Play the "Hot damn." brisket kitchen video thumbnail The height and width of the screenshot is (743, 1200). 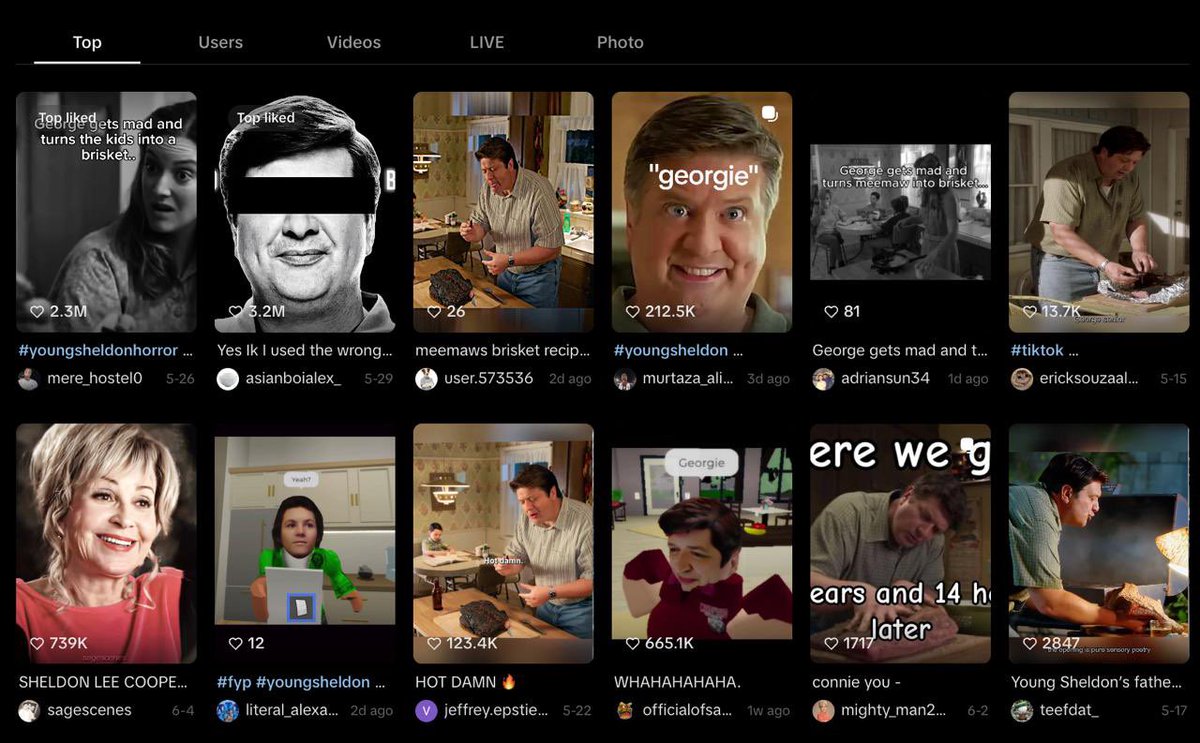point(503,543)
